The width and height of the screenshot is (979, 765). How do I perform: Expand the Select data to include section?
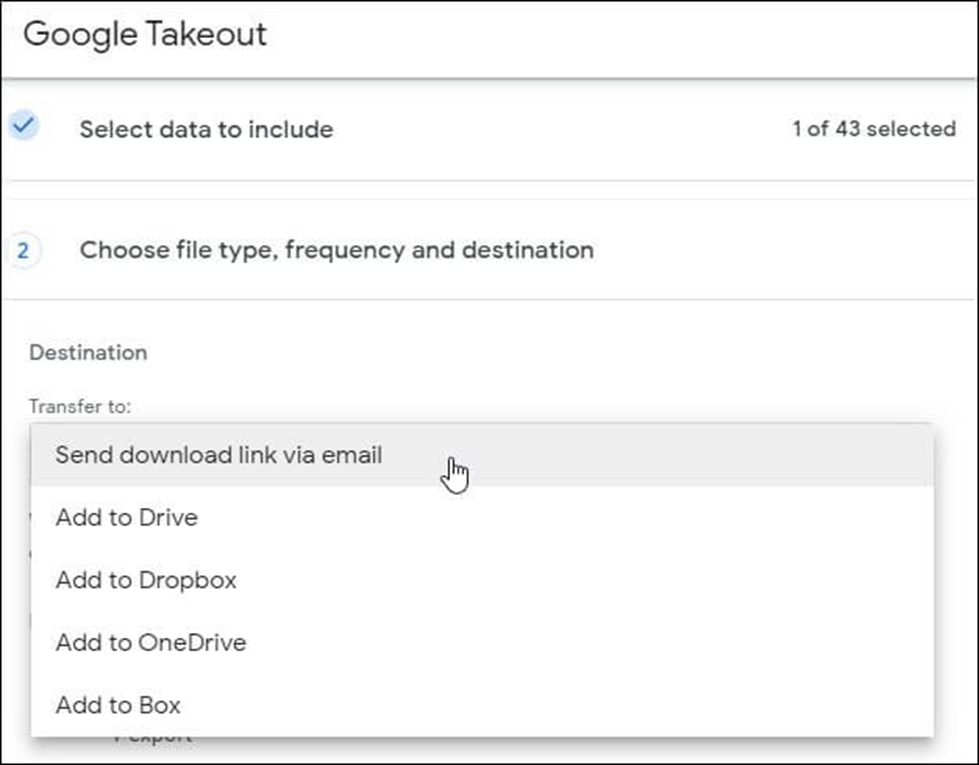click(x=206, y=129)
